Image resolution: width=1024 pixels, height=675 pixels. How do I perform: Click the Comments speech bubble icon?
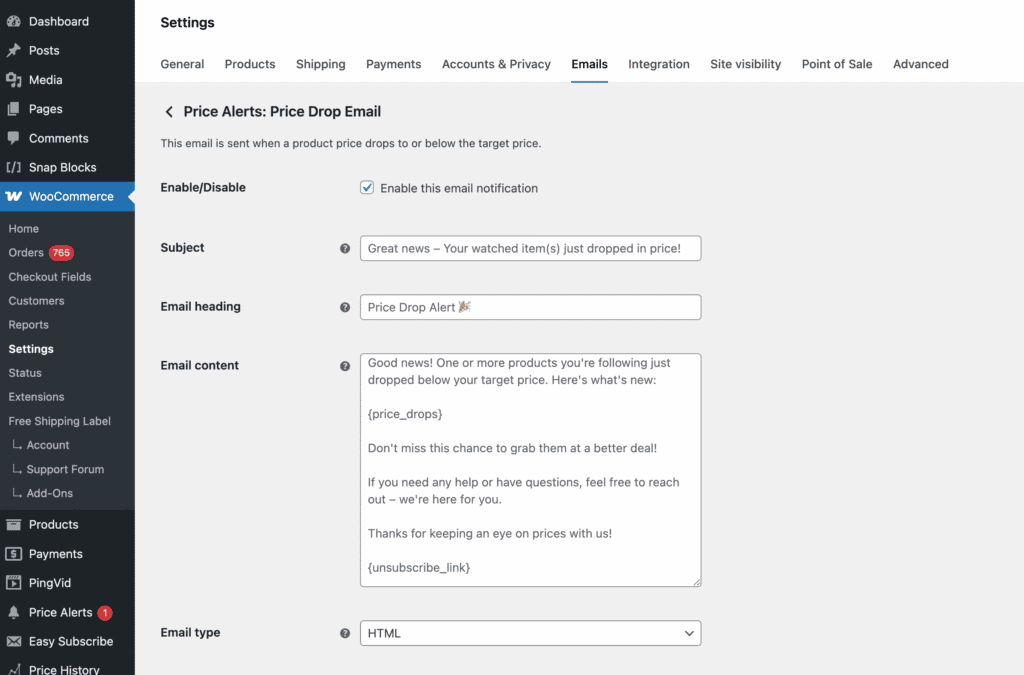click(14, 138)
